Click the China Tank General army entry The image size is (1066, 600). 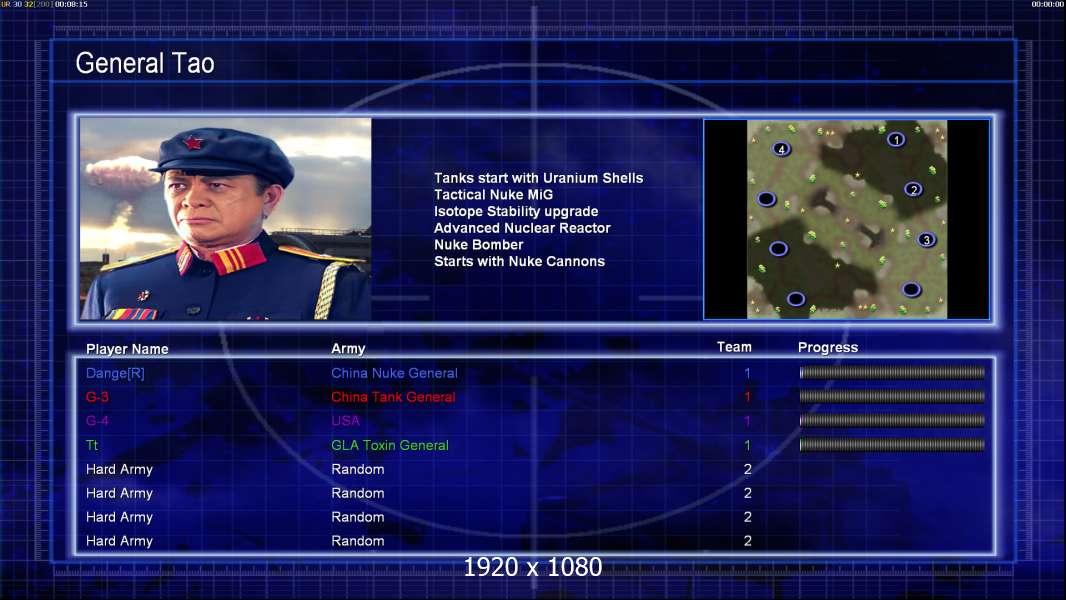393,397
